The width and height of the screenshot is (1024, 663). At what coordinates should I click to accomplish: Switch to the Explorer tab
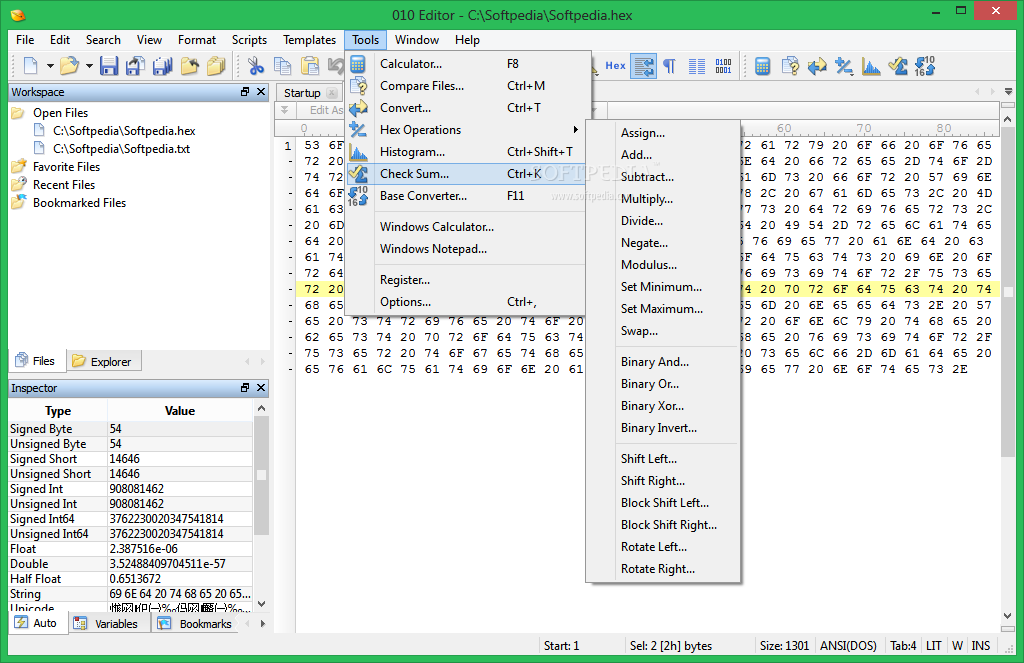[103, 361]
